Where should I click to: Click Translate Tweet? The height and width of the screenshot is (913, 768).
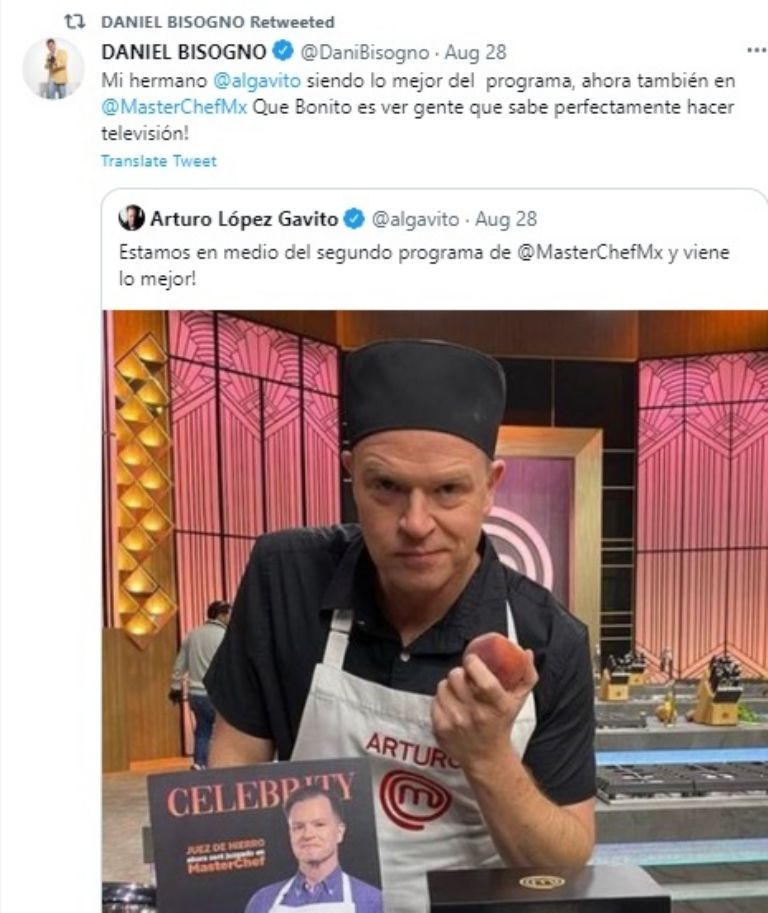tap(158, 161)
